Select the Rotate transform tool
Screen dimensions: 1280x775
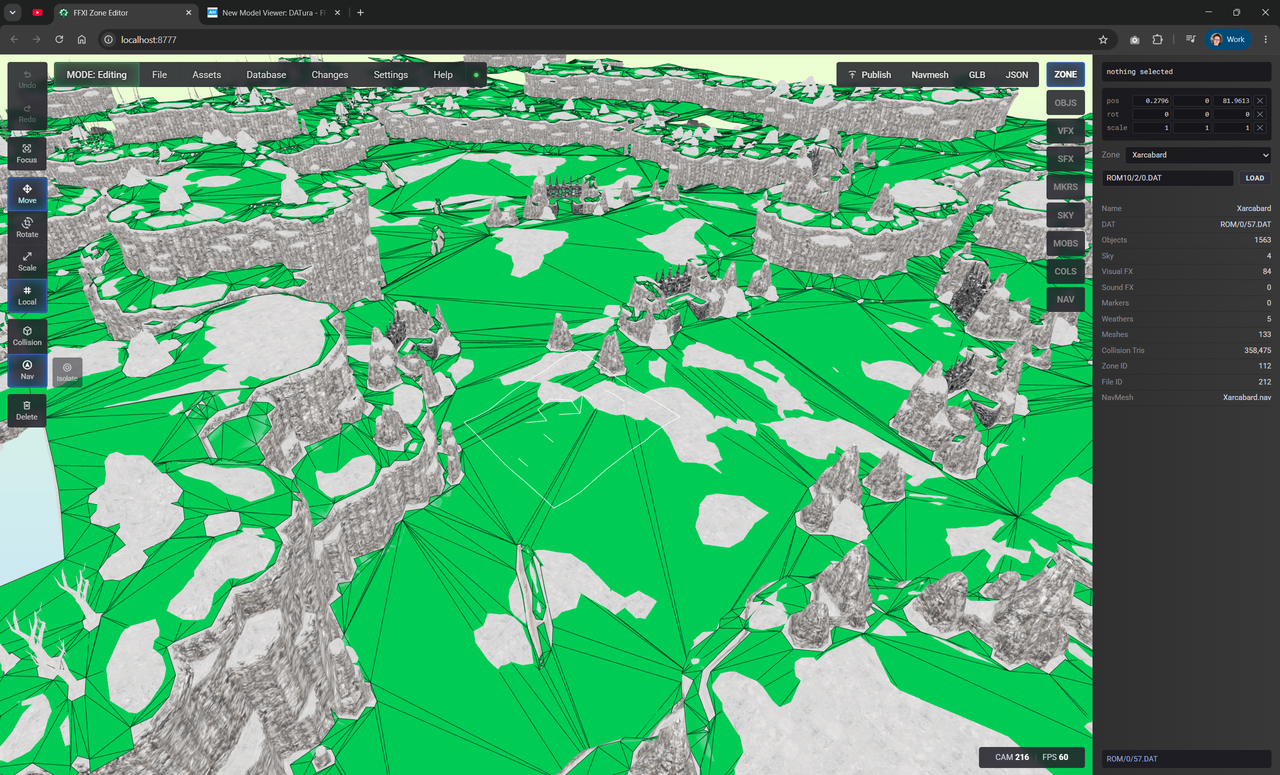coord(27,228)
